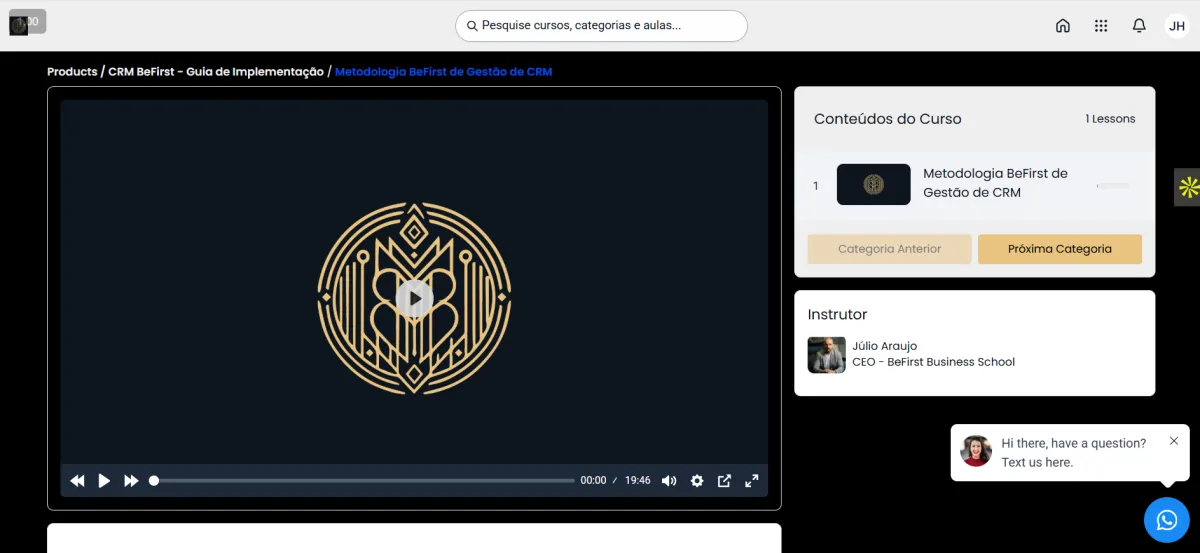Fast-forward the video with the forward button
This screenshot has width=1200, height=553.
[x=131, y=481]
